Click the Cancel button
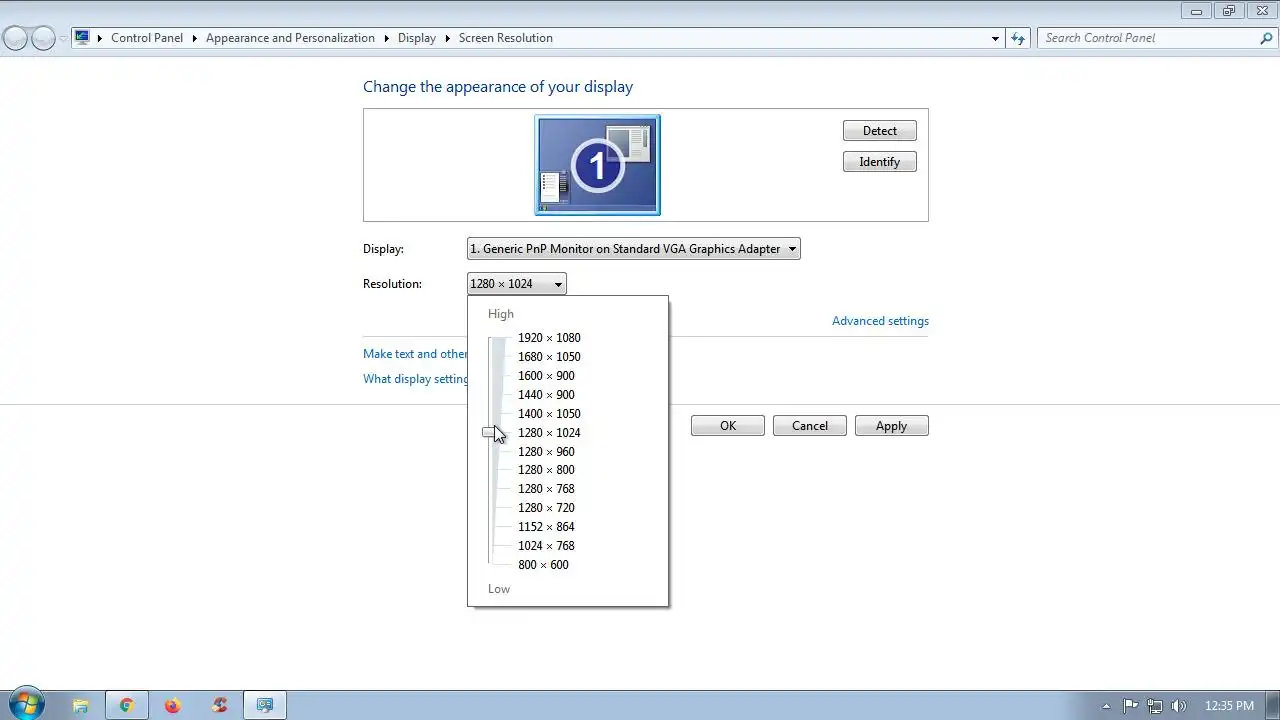 (x=810, y=426)
